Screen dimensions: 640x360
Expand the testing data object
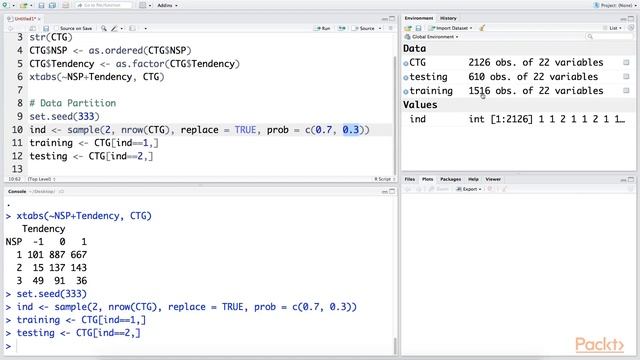coord(406,78)
